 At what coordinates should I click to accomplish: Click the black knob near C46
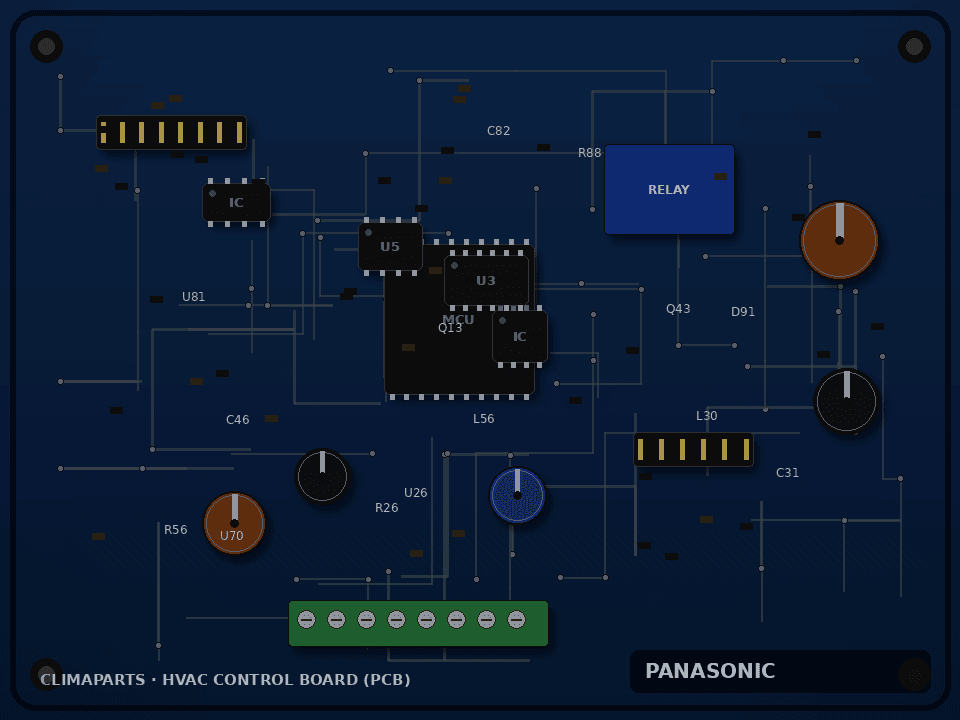(x=322, y=476)
